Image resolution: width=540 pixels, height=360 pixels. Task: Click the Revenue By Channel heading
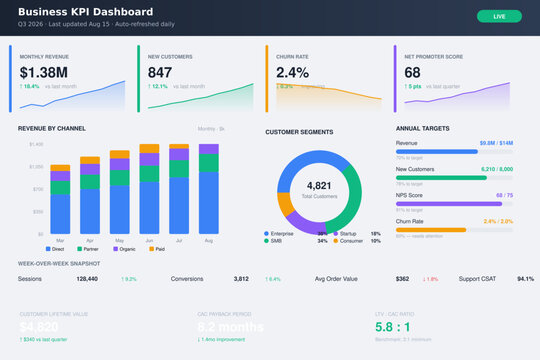click(x=52, y=128)
